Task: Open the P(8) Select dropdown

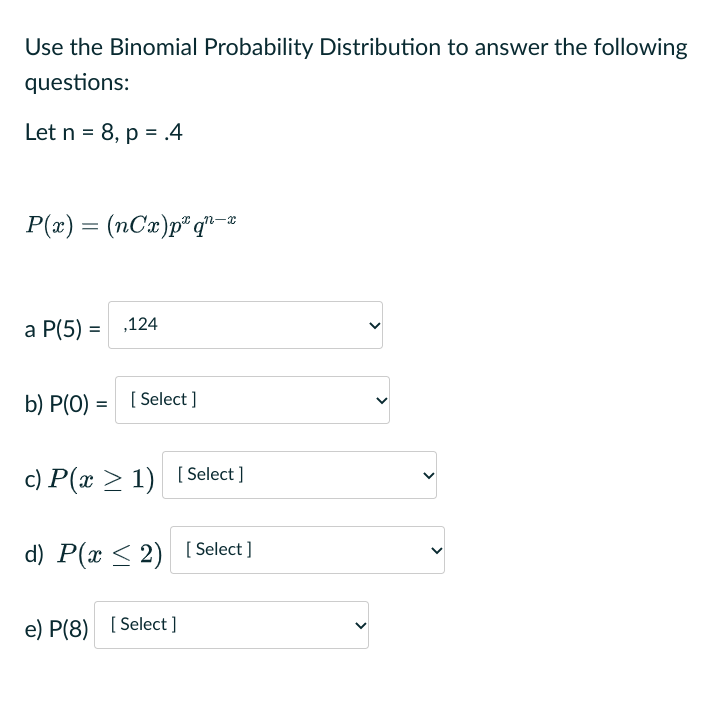Action: coord(231,625)
